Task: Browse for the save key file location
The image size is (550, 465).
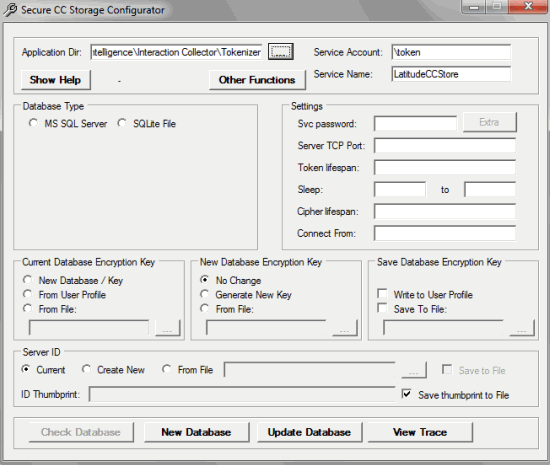Action: (522, 328)
